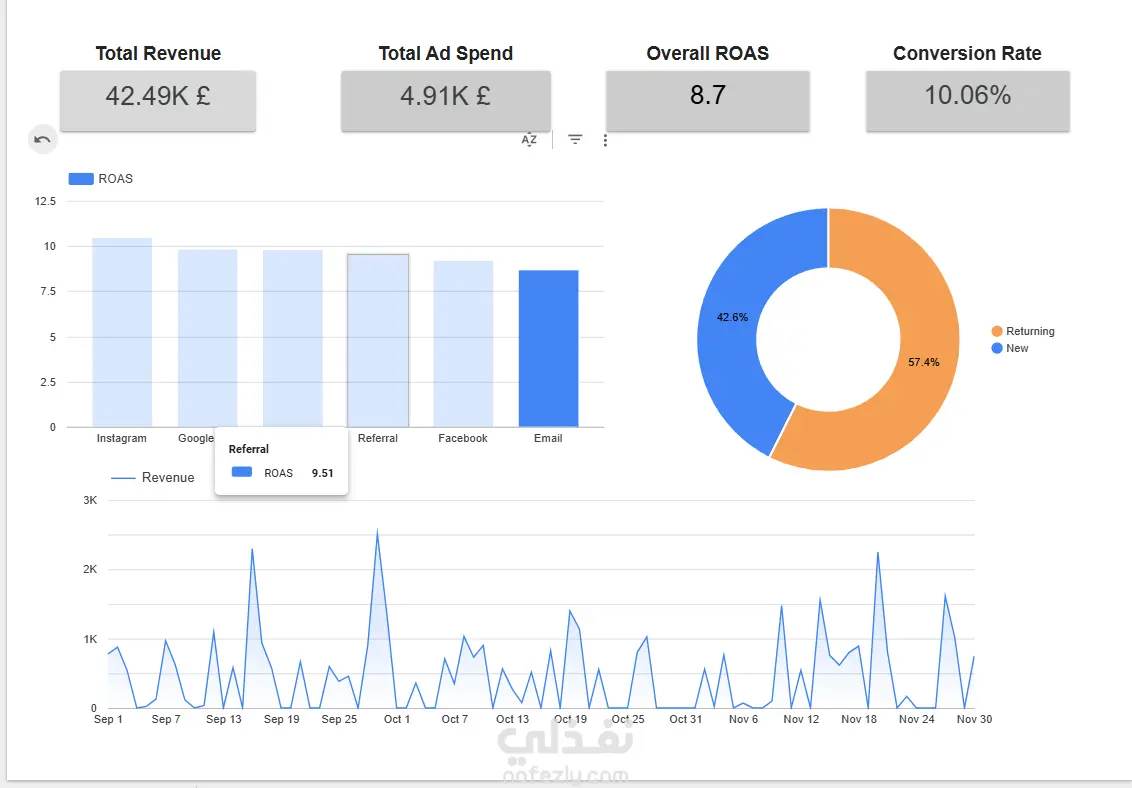This screenshot has width=1132, height=788.
Task: Click the Conversion Rate 10.06% scorecard
Action: 967,101
